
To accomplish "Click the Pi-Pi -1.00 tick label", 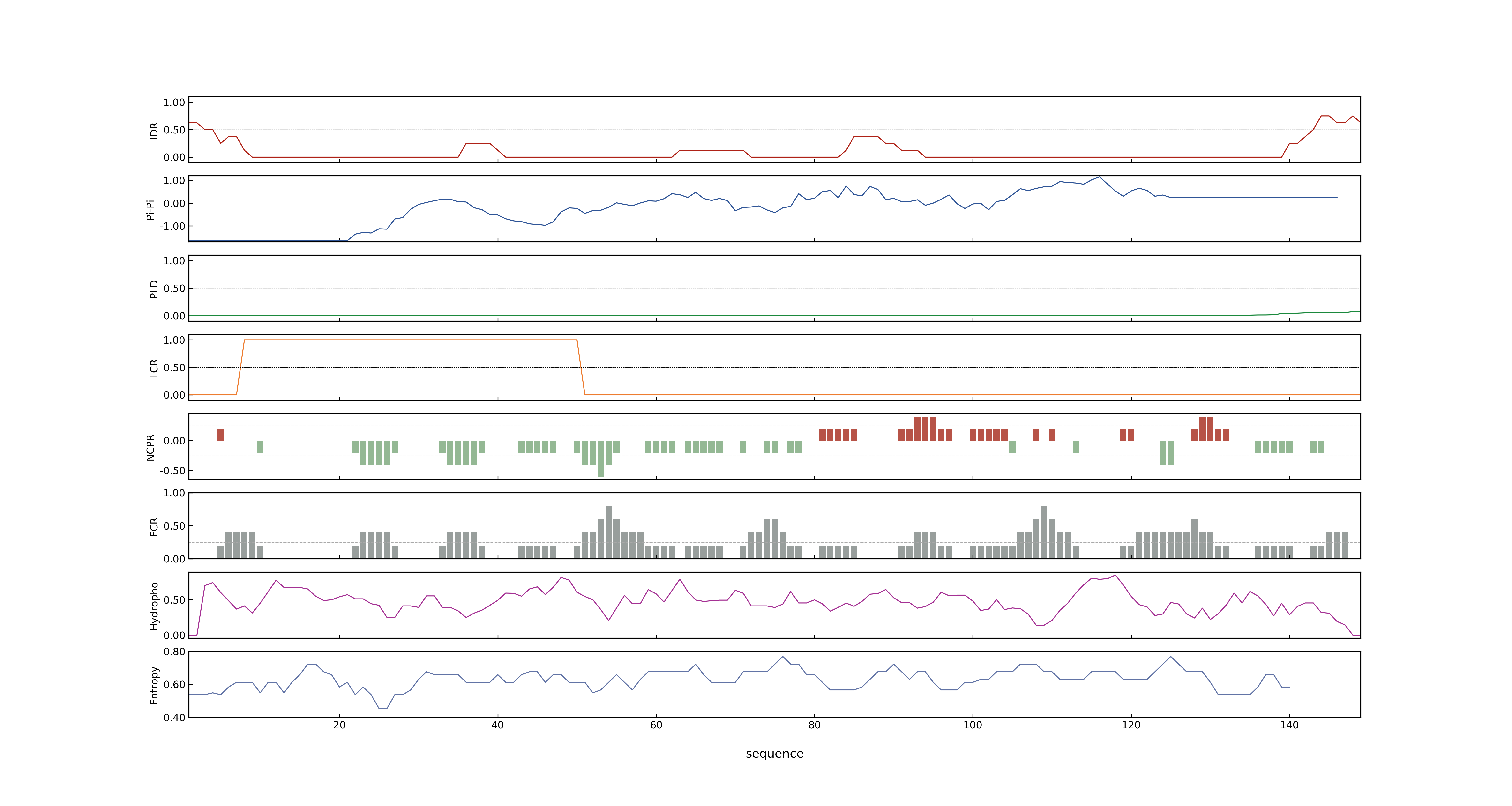I will 172,226.
